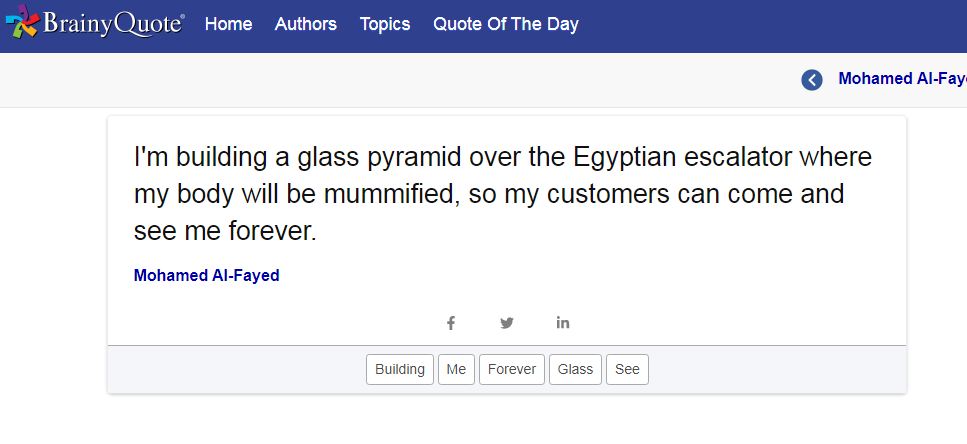
Task: Share the quote on LinkedIn
Action: tap(563, 323)
